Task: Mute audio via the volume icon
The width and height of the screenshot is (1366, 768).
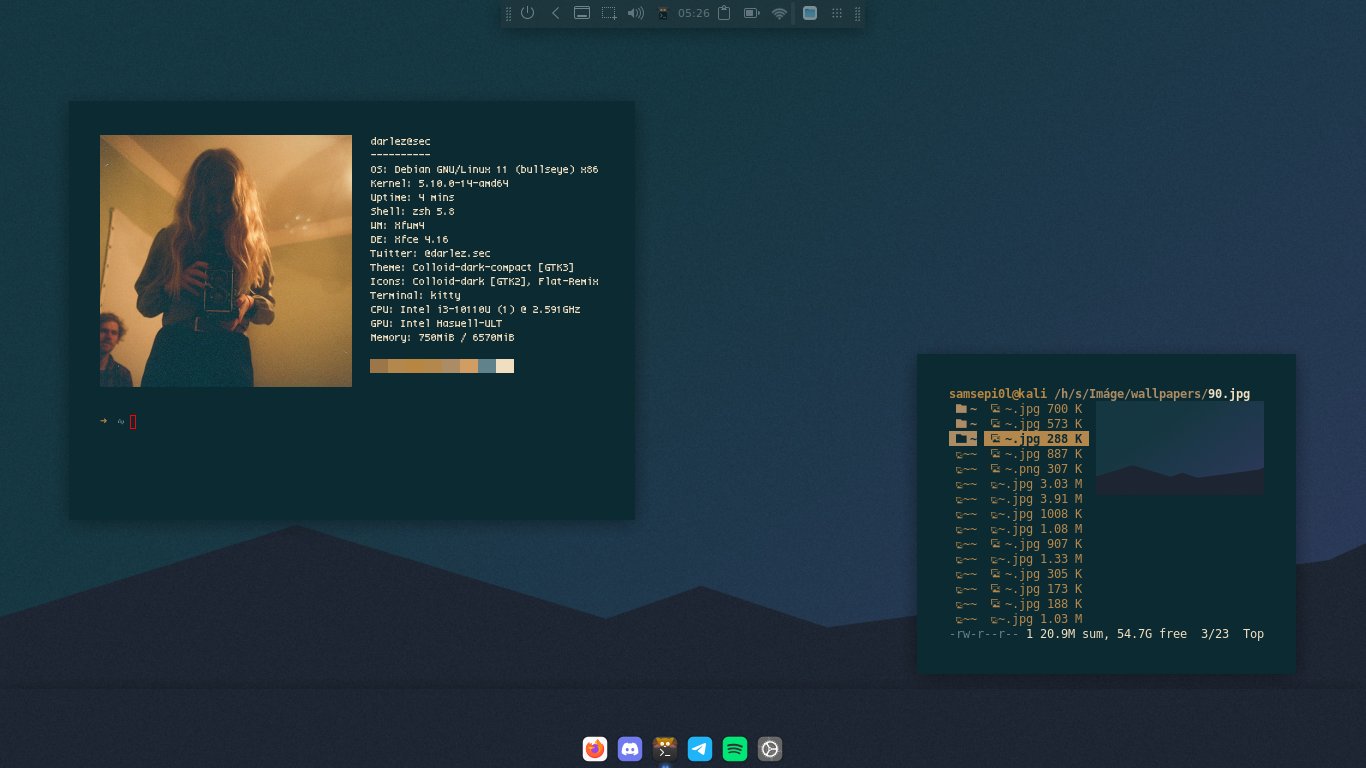Action: 637,13
